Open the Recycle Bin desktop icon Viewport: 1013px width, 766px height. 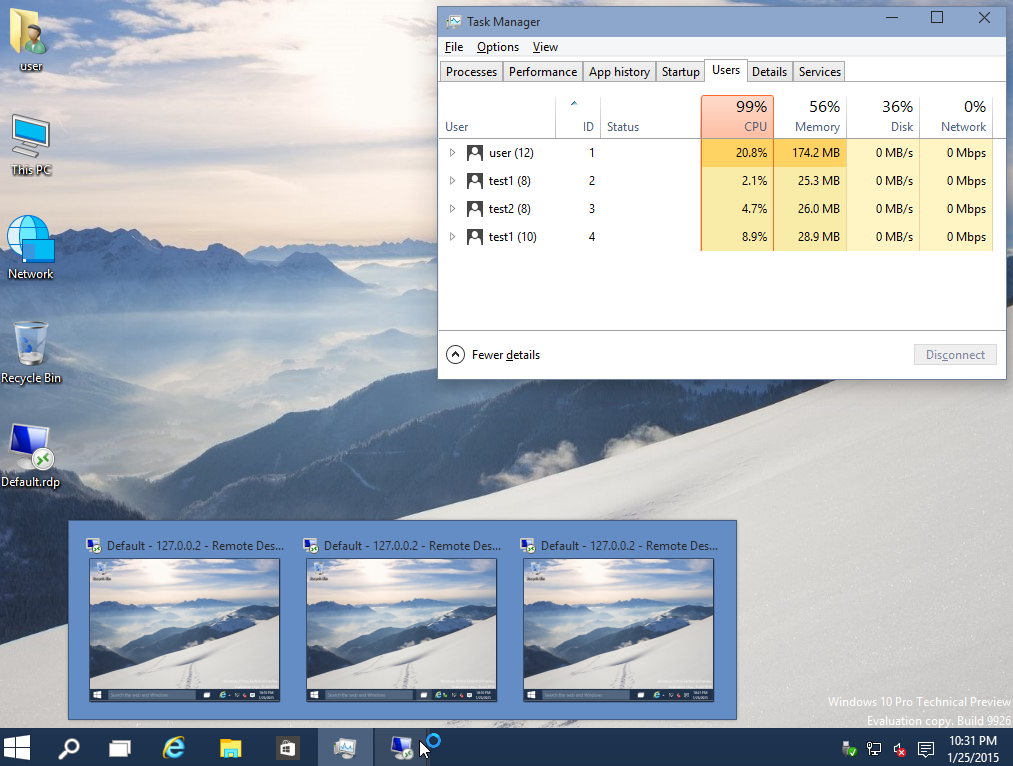(31, 344)
